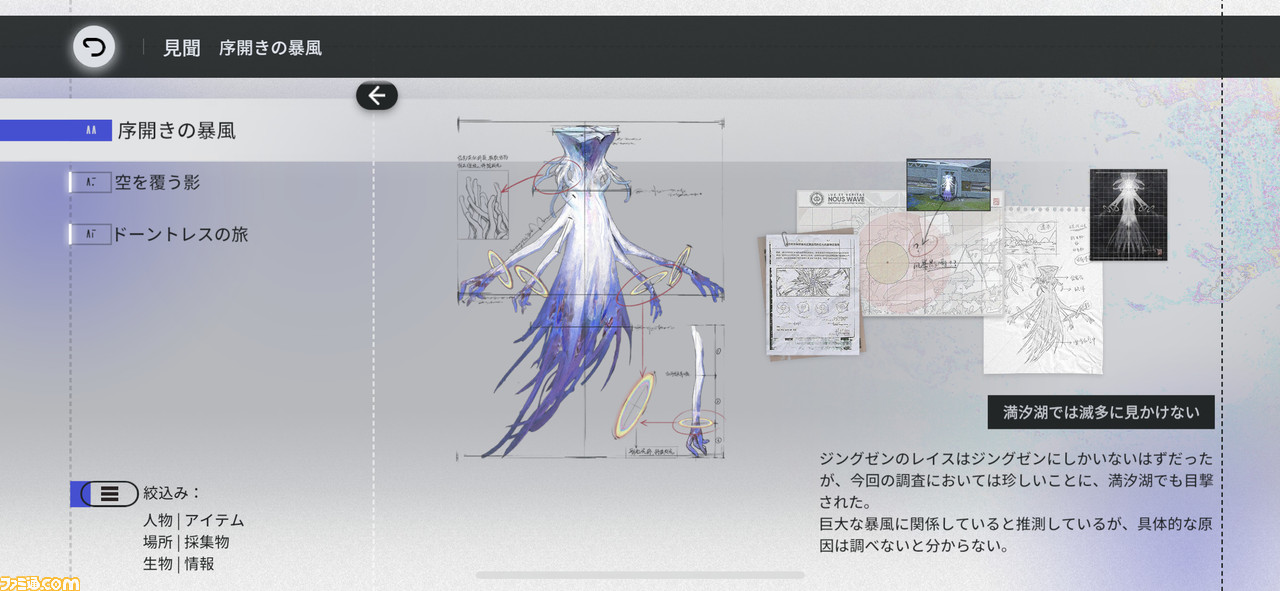1280x591 pixels.
Task: Open the 絞込み filter menu button
Action: [x=110, y=493]
